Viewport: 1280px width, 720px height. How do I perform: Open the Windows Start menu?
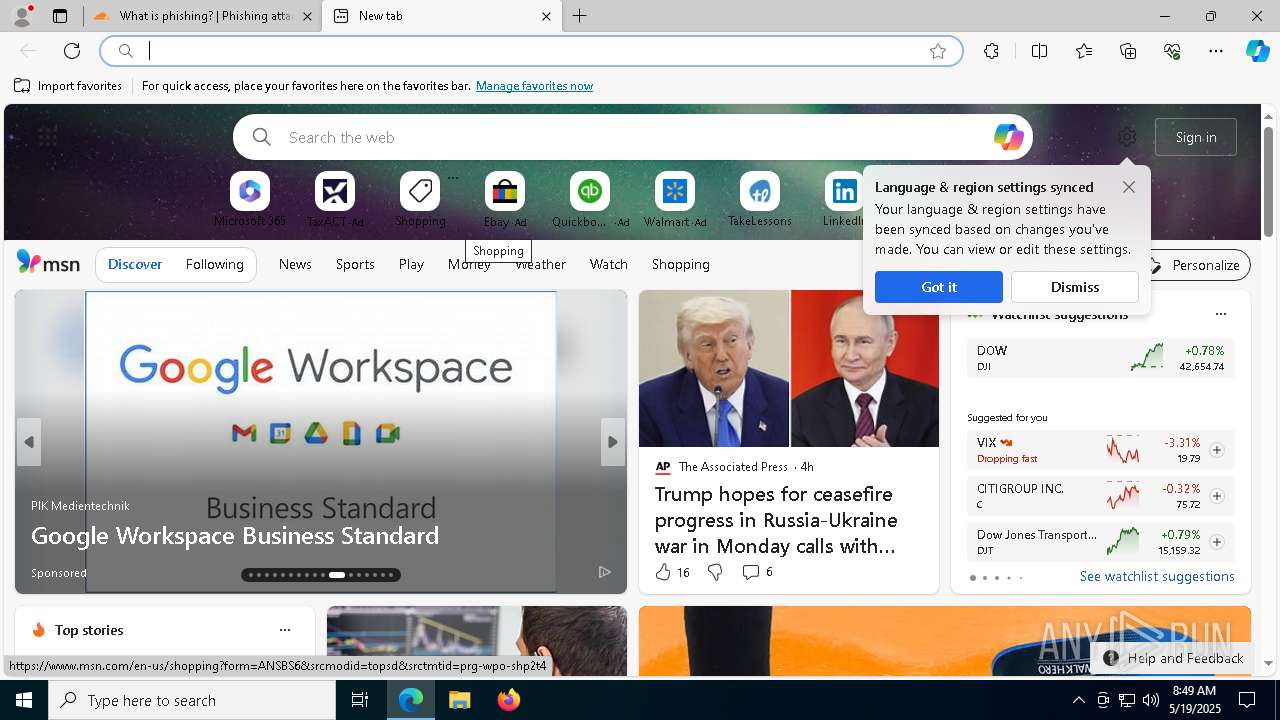24,700
